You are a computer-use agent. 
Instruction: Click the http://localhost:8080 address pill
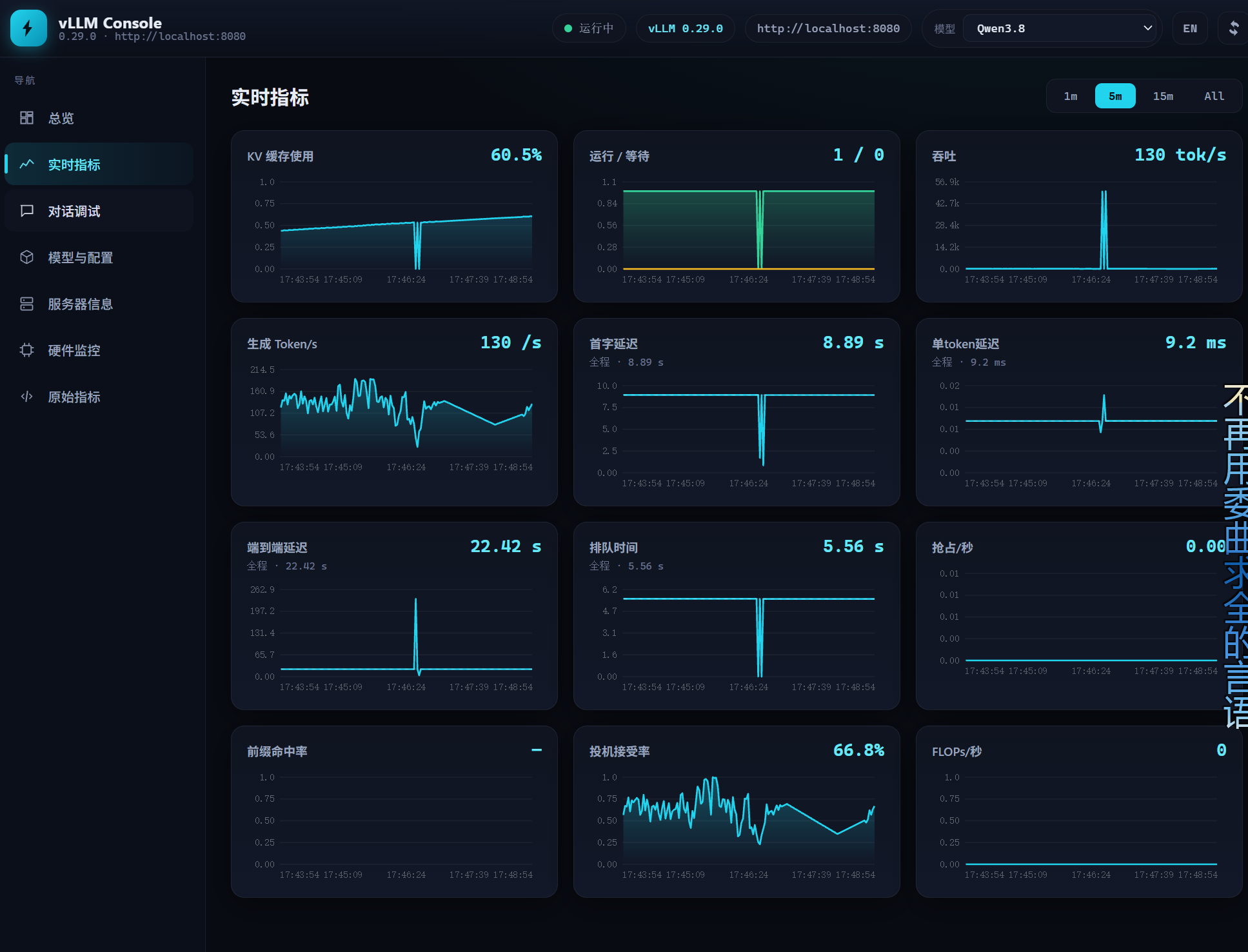(828, 28)
